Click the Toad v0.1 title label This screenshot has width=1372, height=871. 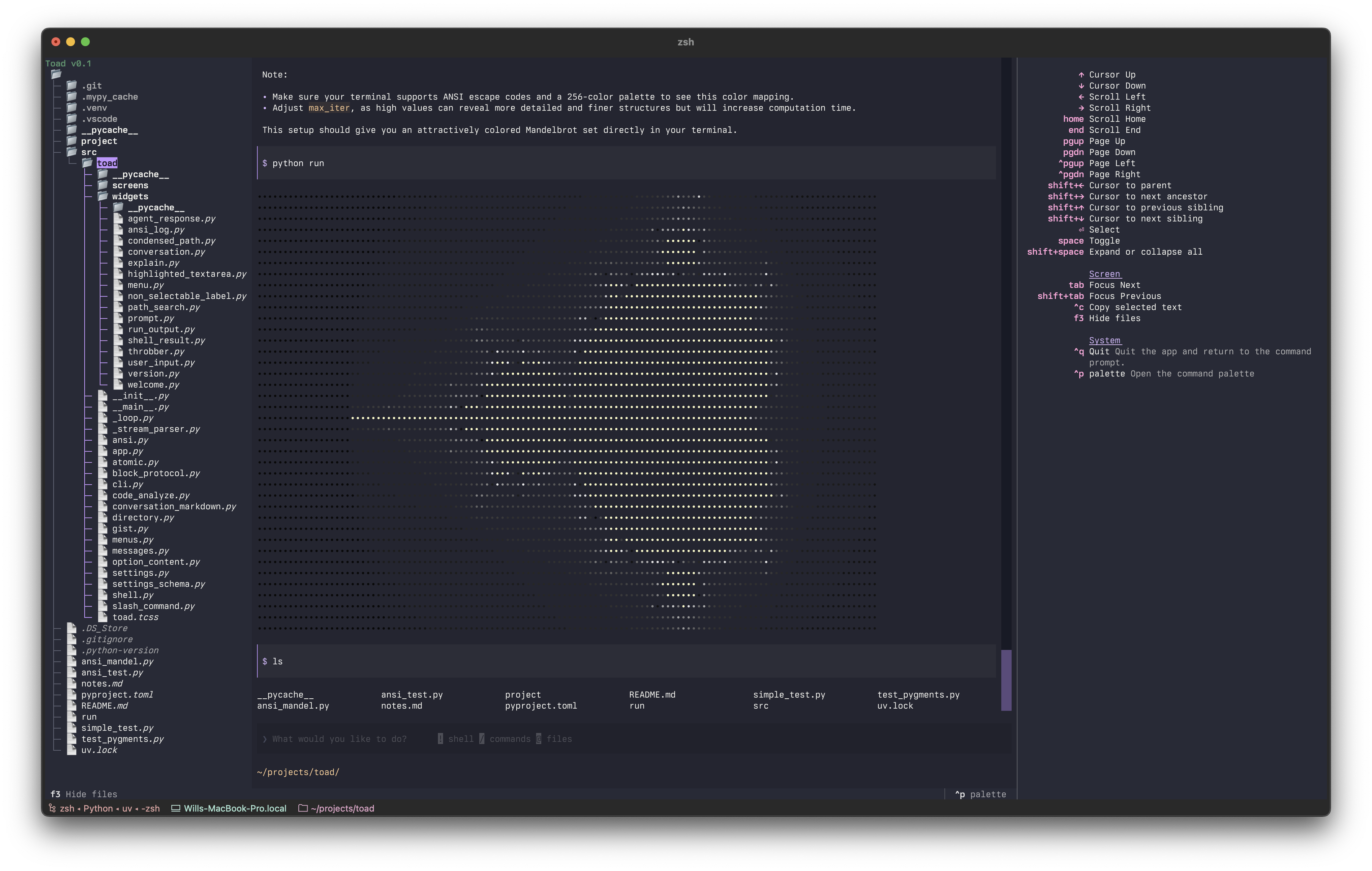(x=68, y=63)
